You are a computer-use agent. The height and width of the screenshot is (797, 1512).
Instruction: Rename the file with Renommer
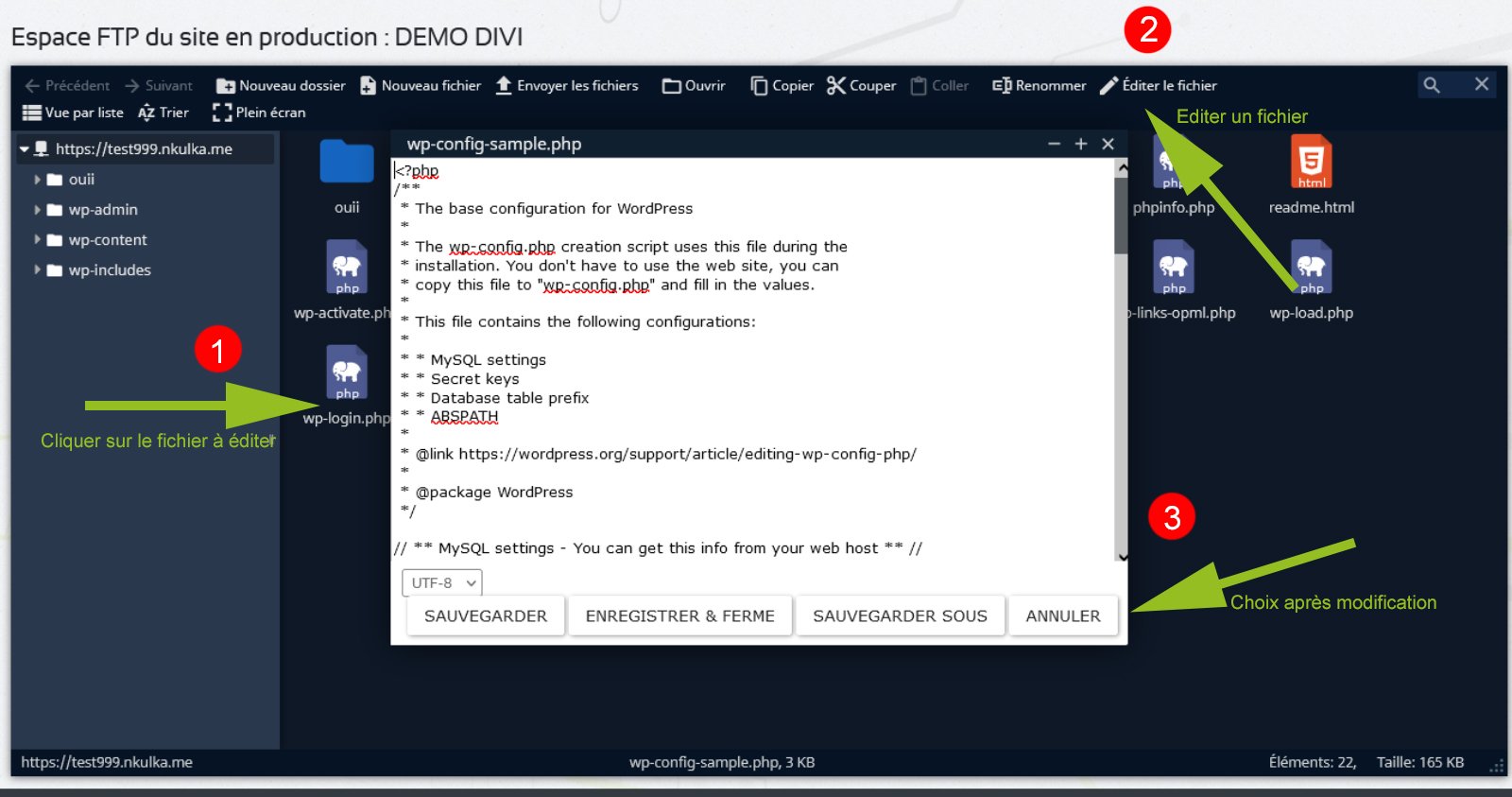pos(1039,85)
